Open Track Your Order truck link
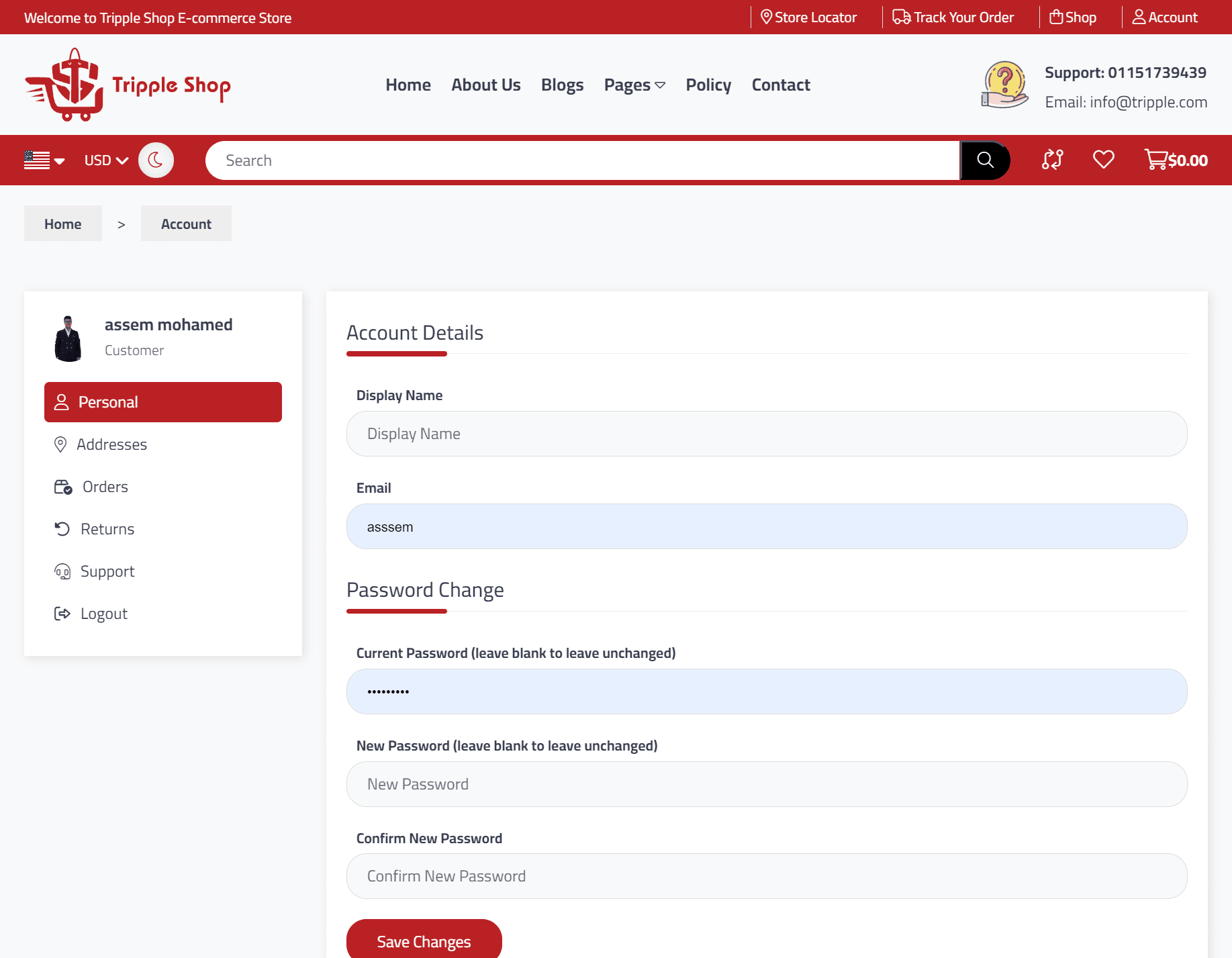Image resolution: width=1232 pixels, height=958 pixels. tap(953, 17)
